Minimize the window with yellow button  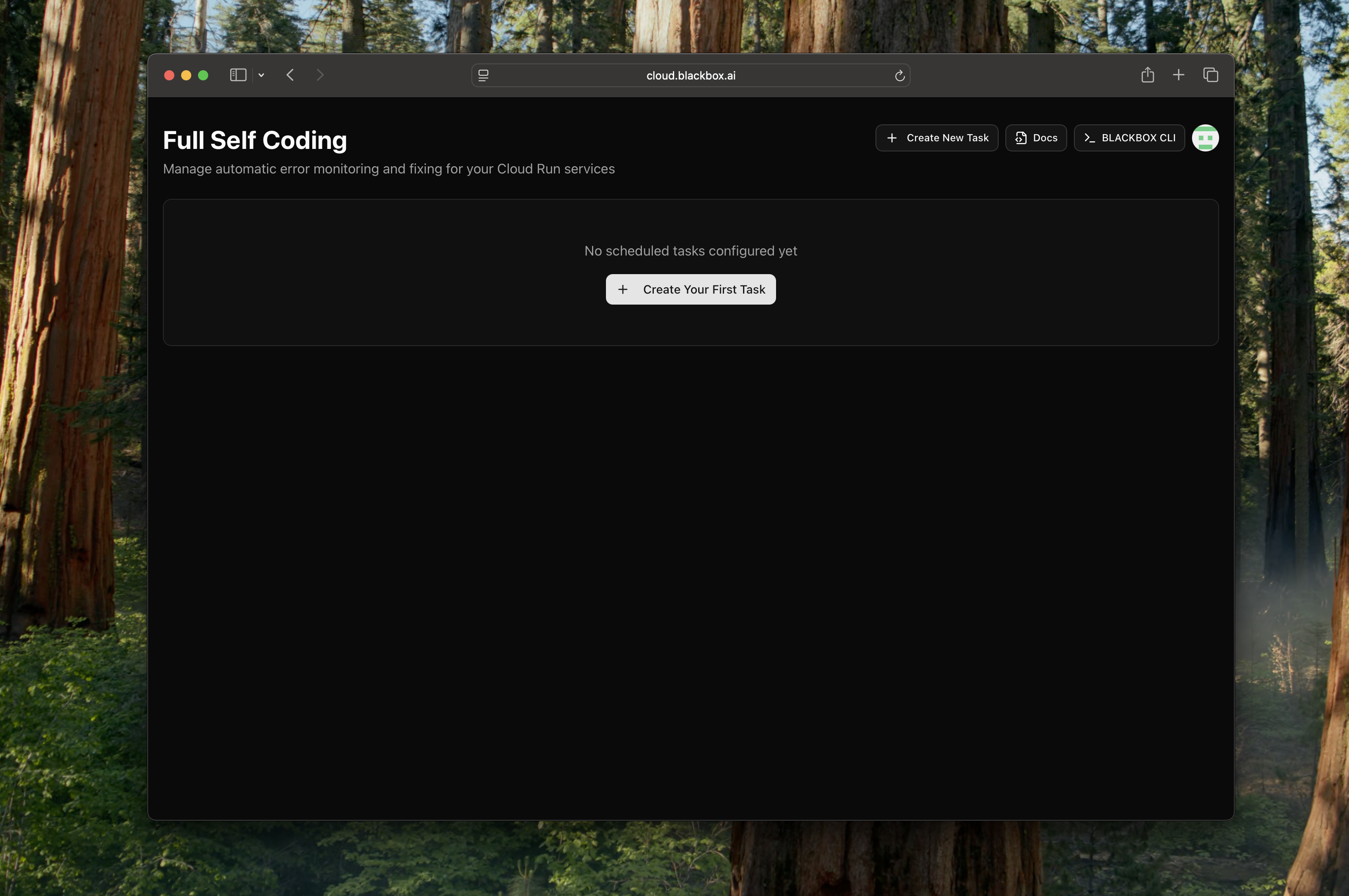[186, 75]
